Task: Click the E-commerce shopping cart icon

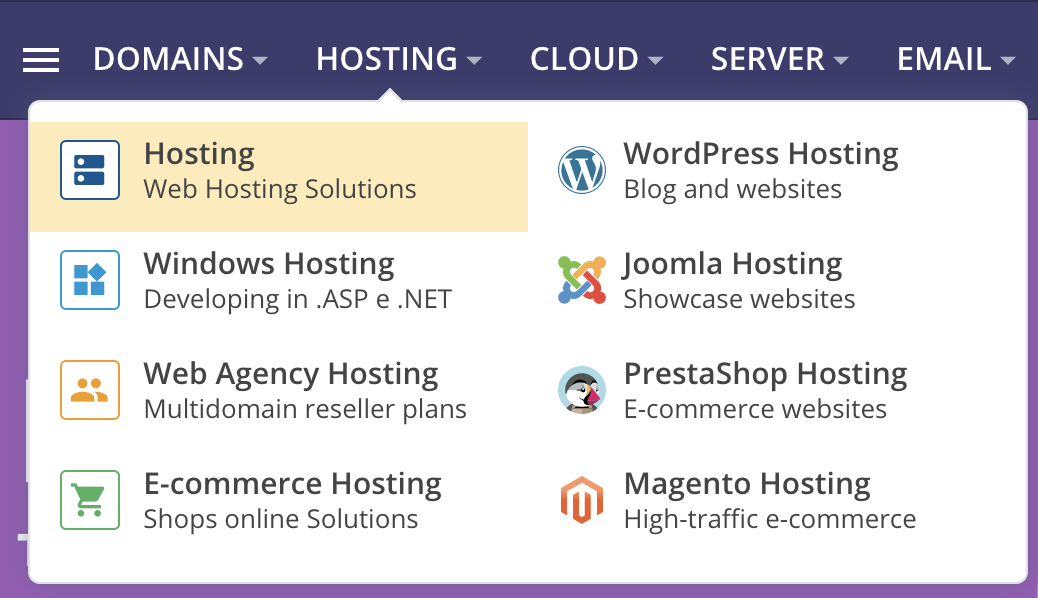Action: point(90,500)
